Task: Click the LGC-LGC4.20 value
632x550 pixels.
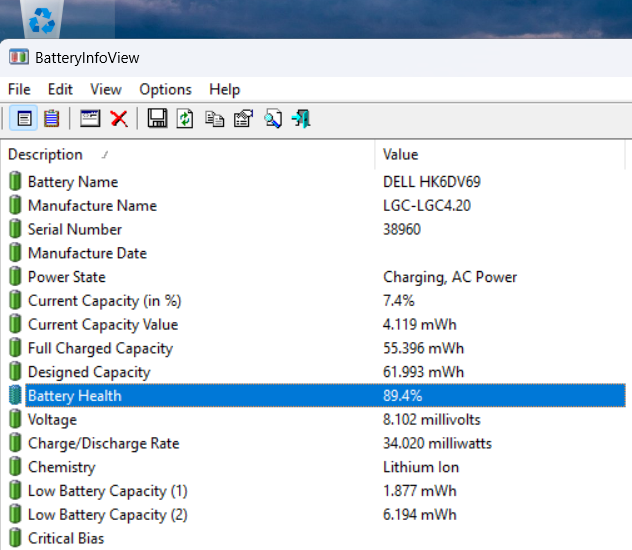Action: tap(427, 205)
